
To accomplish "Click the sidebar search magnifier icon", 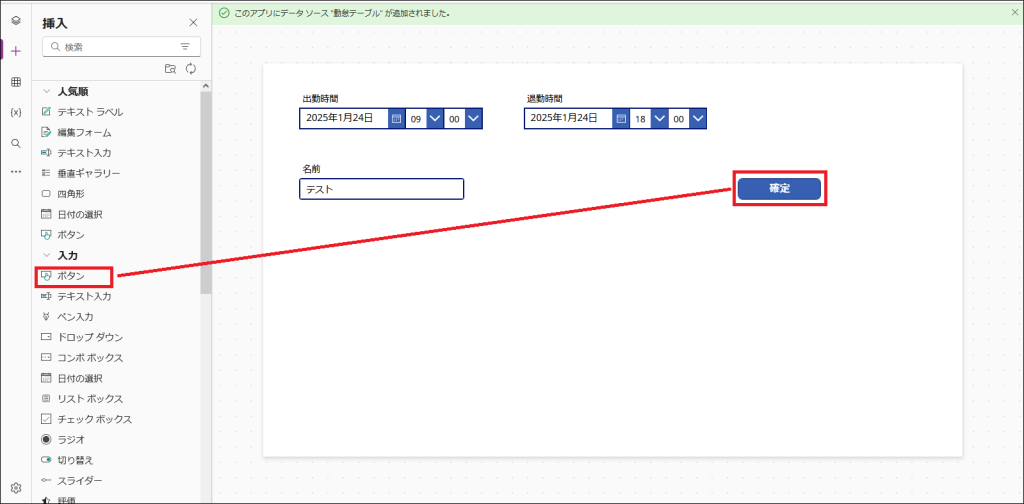I will pos(15,143).
